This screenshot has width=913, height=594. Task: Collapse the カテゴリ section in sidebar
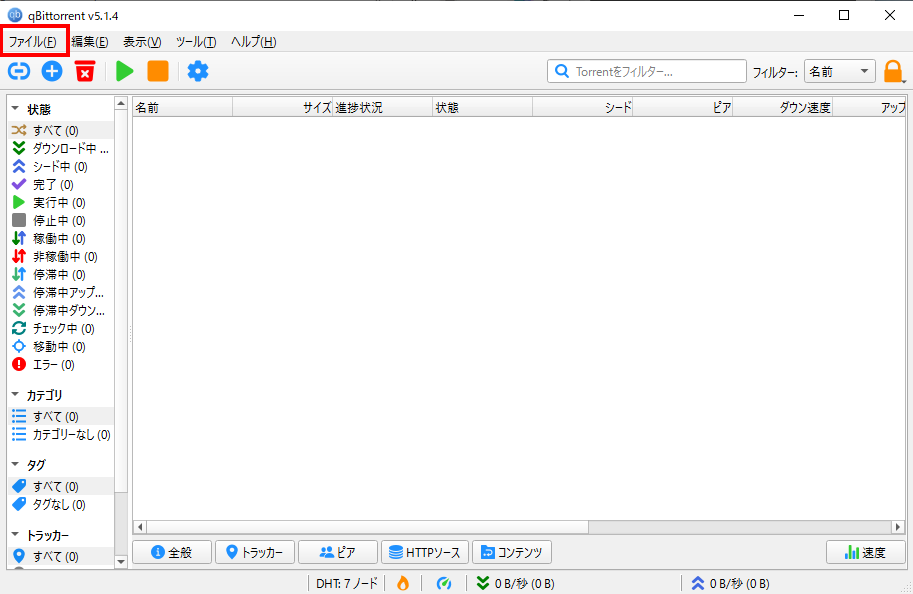(16, 395)
